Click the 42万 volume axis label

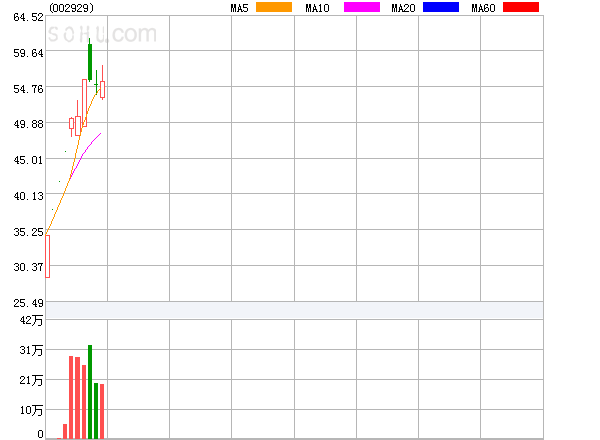31,320
